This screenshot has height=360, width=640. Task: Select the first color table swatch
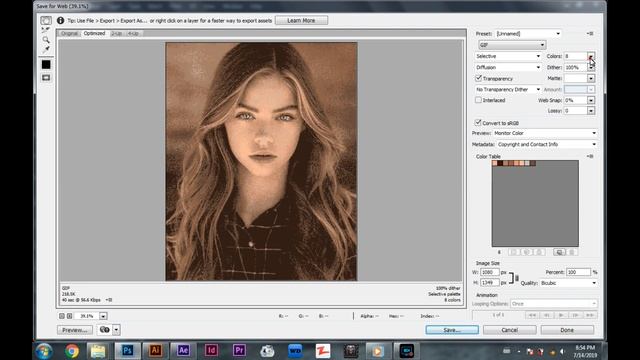[x=495, y=163]
